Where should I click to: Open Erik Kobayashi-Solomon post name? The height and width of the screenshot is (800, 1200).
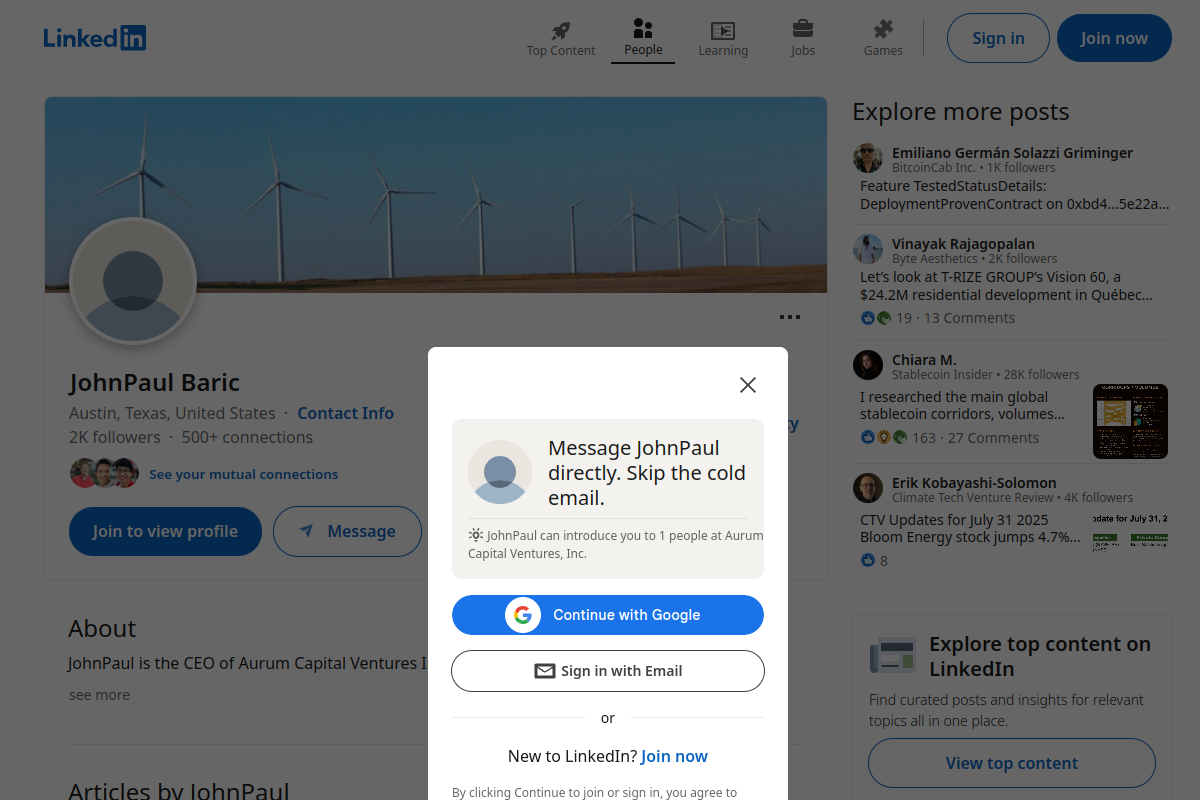[x=974, y=483]
